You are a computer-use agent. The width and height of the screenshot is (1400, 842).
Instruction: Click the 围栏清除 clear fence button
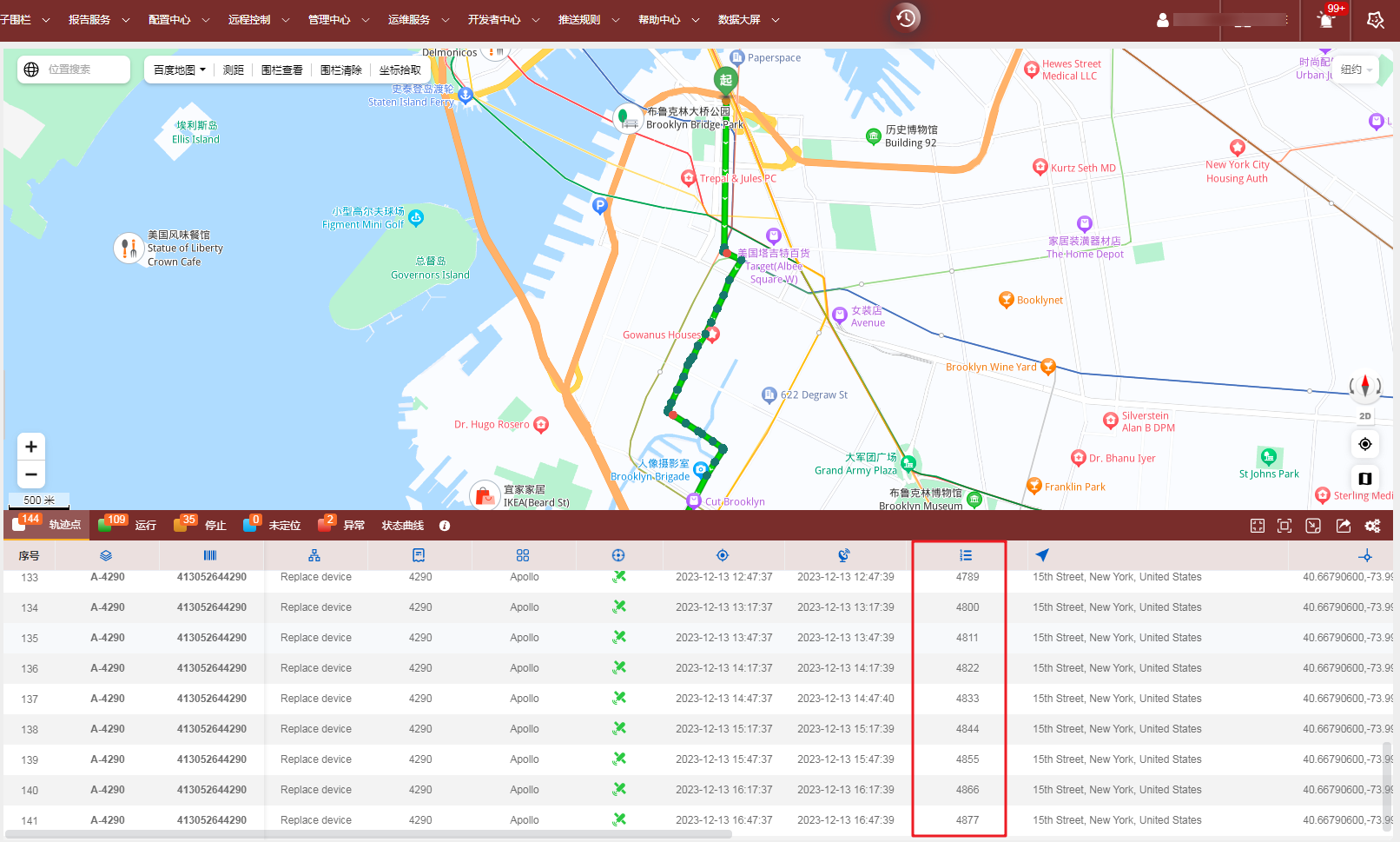tap(340, 70)
